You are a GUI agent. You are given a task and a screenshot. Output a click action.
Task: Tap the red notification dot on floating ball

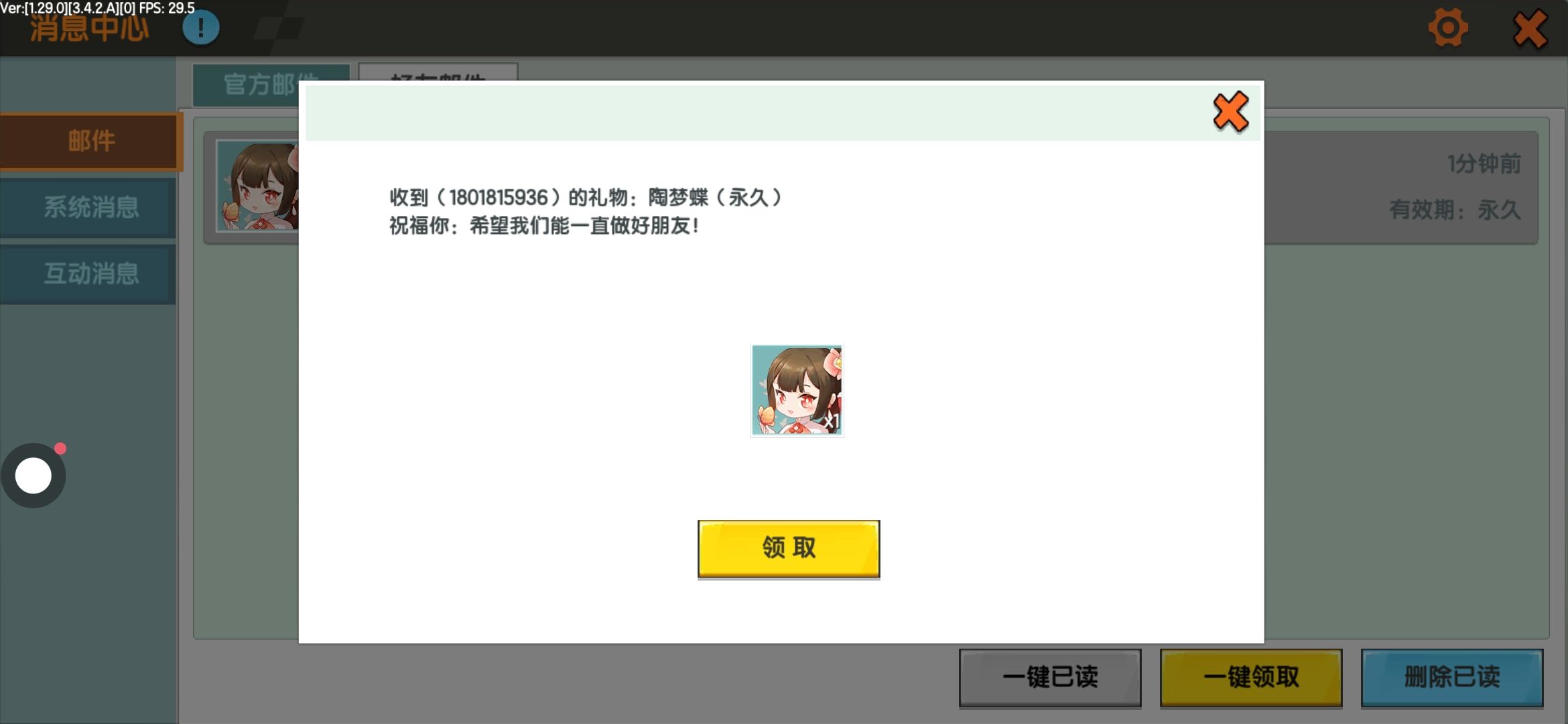click(60, 448)
